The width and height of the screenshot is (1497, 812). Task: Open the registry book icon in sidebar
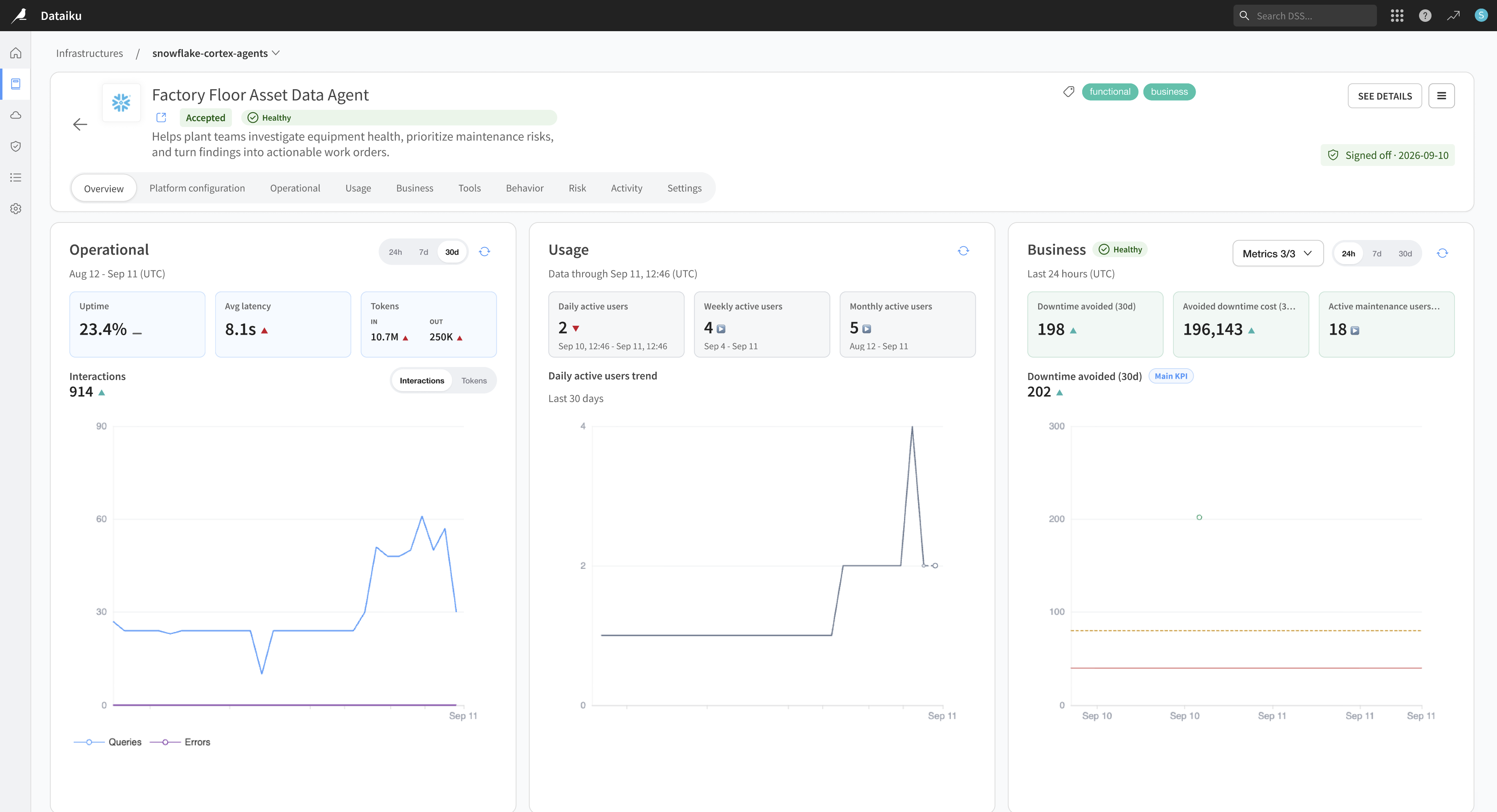click(x=16, y=84)
